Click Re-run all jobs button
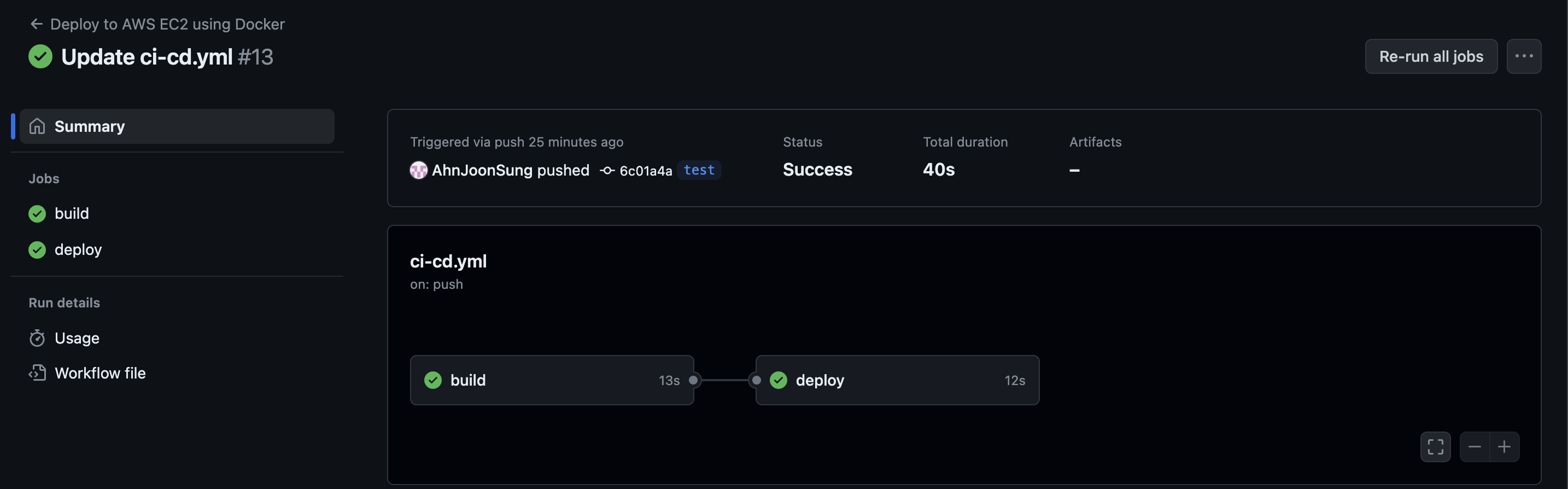Screen dimensions: 1568x489 coord(1430,56)
